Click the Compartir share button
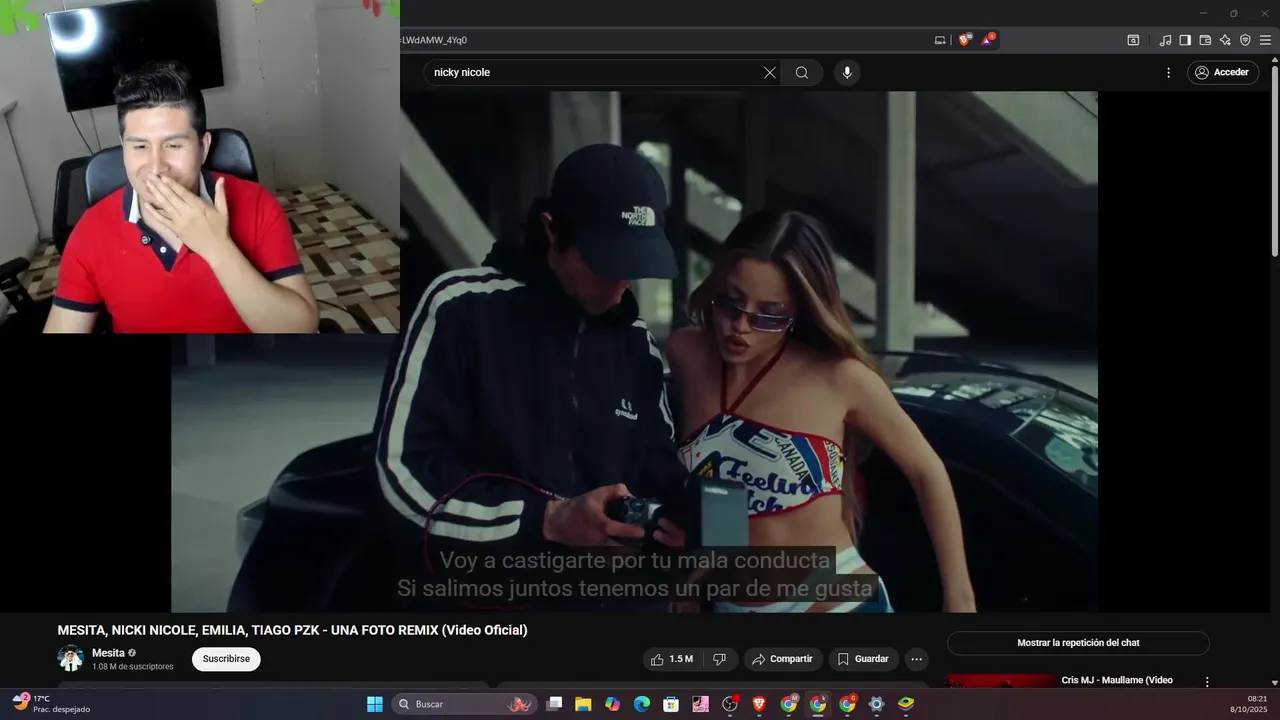Screen dimensions: 1280x720 click(783, 659)
